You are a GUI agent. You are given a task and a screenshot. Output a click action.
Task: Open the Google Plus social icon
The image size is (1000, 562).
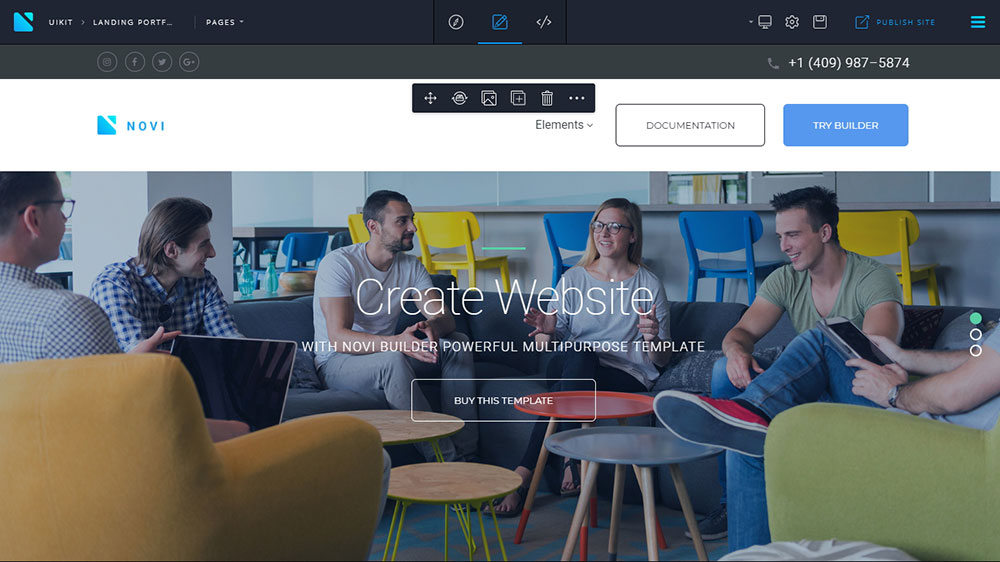pos(189,62)
